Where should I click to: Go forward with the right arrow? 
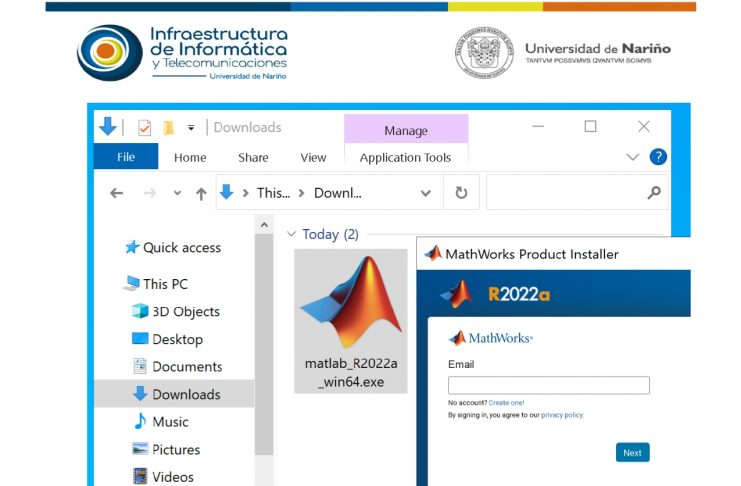pos(149,193)
